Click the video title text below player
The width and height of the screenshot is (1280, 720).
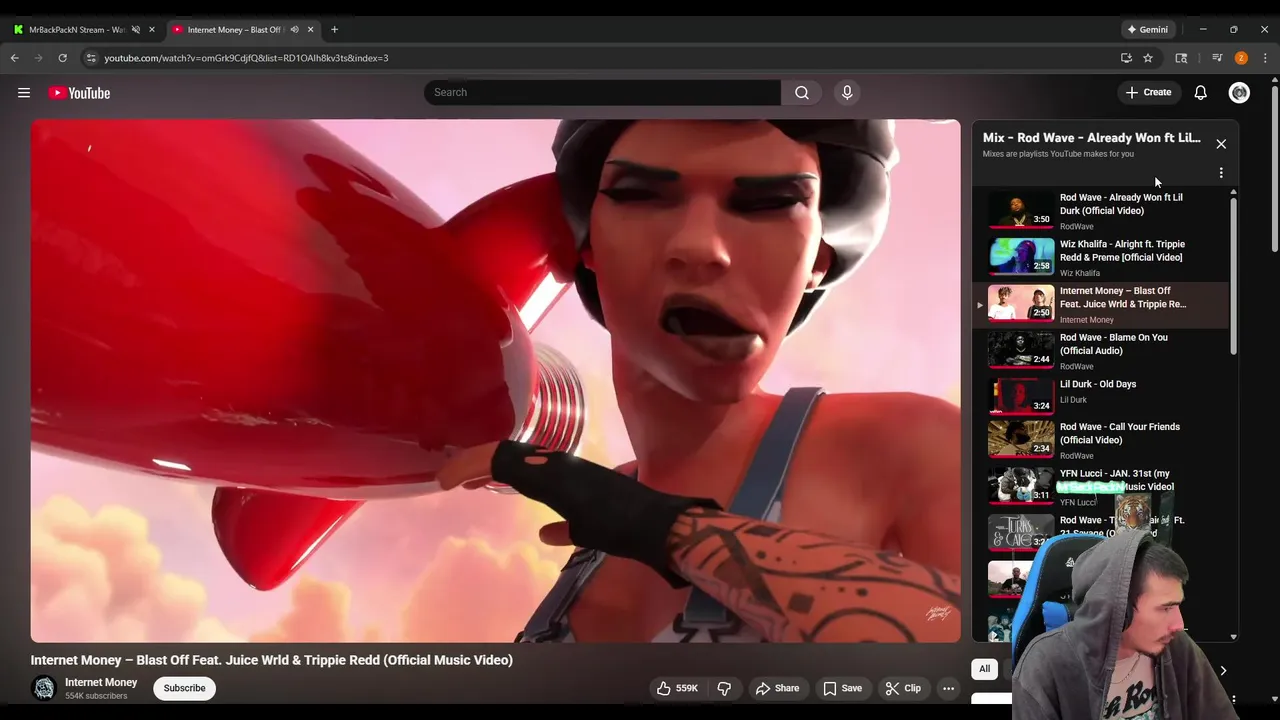tap(271, 660)
